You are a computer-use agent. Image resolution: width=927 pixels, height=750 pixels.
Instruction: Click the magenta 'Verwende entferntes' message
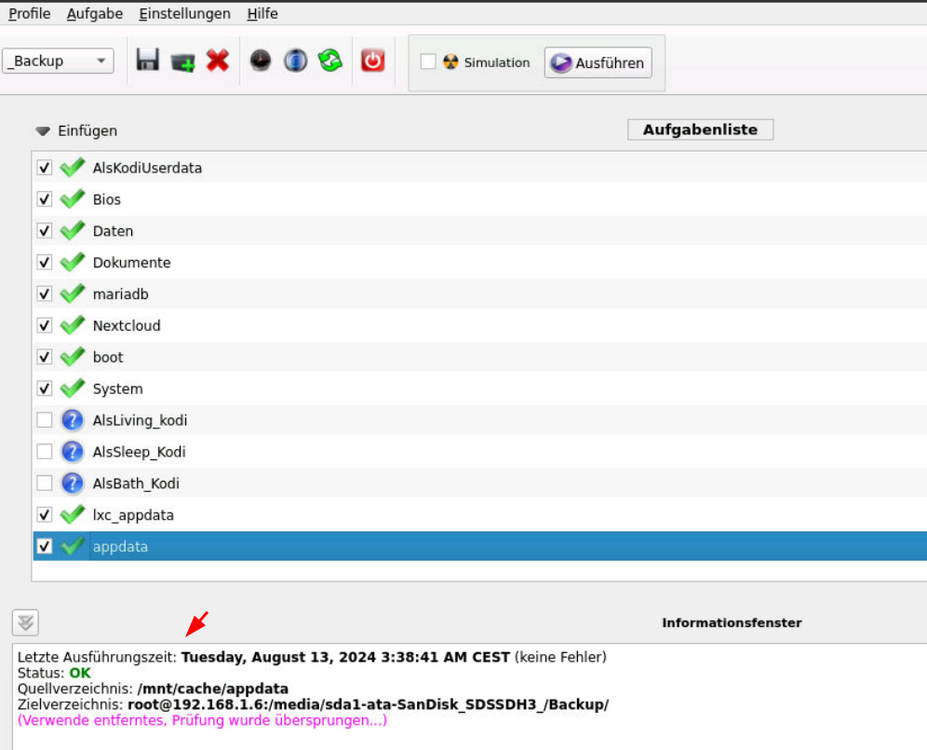coord(202,720)
